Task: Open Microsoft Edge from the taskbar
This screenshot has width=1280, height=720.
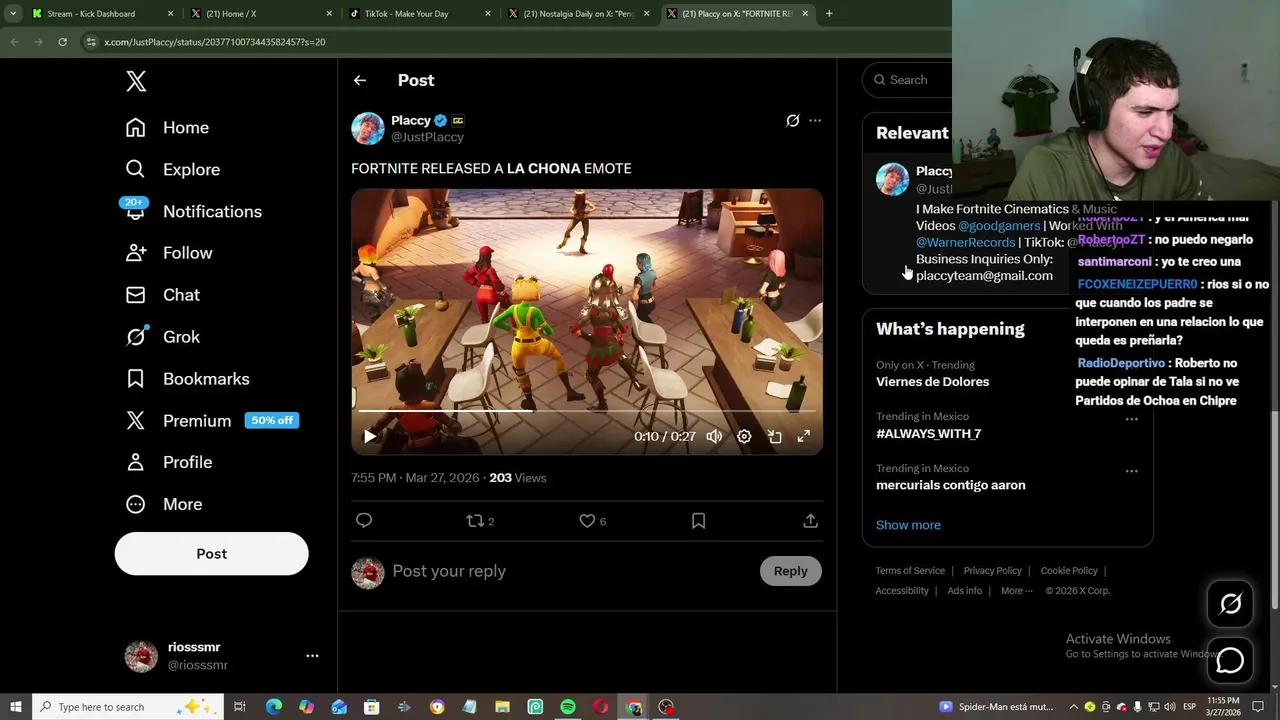Action: coord(273,707)
